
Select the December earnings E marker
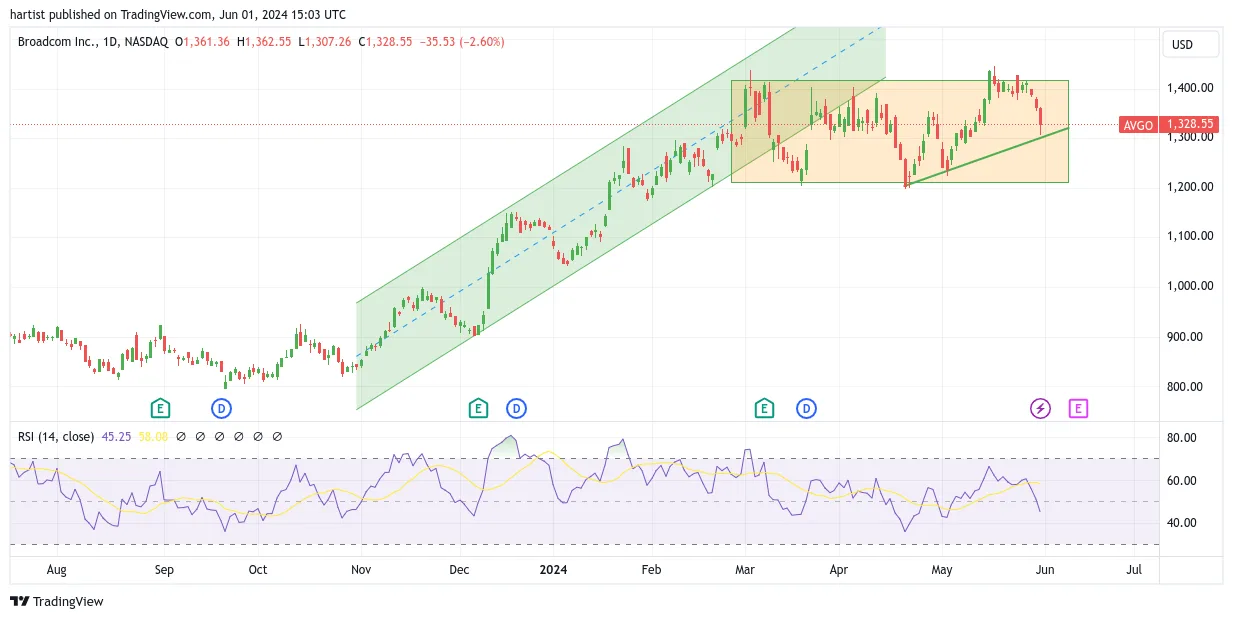point(478,408)
